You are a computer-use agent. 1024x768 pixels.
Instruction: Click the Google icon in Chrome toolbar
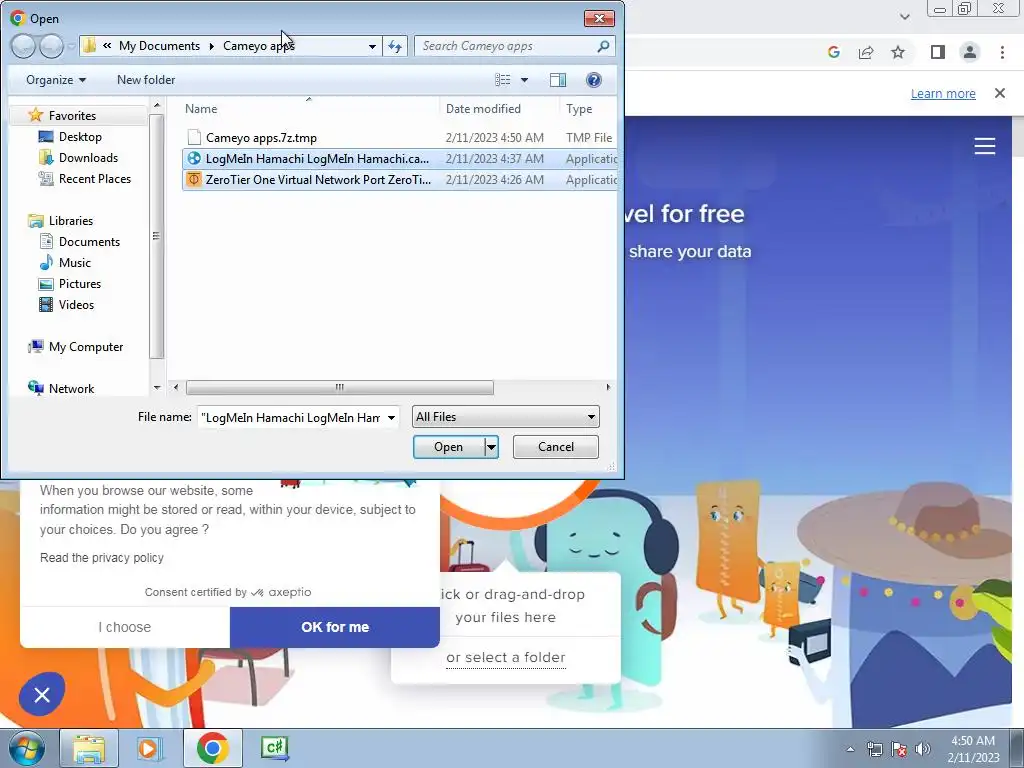(x=833, y=52)
